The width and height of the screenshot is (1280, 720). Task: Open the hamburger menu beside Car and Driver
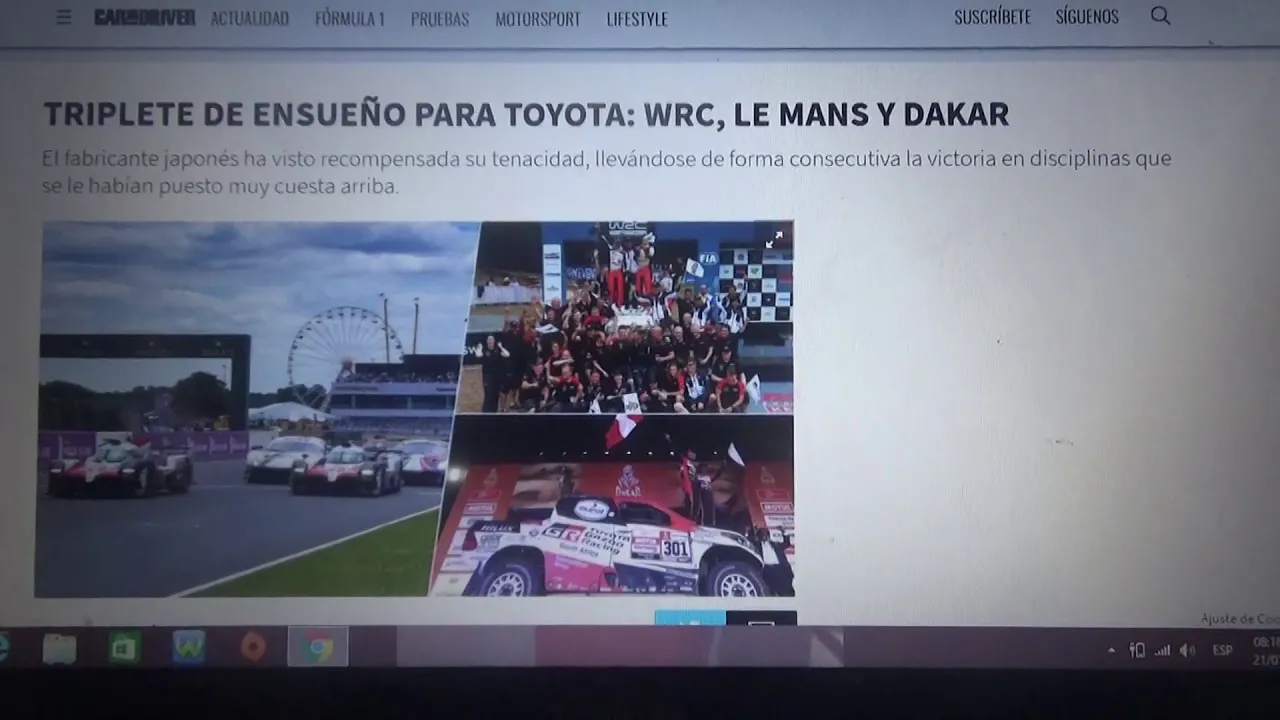(64, 17)
